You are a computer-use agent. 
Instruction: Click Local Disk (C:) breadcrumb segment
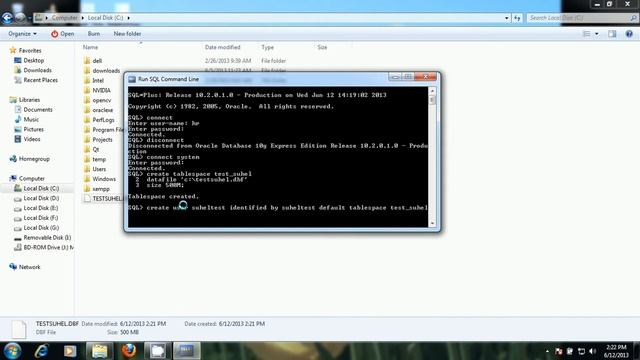(105, 18)
